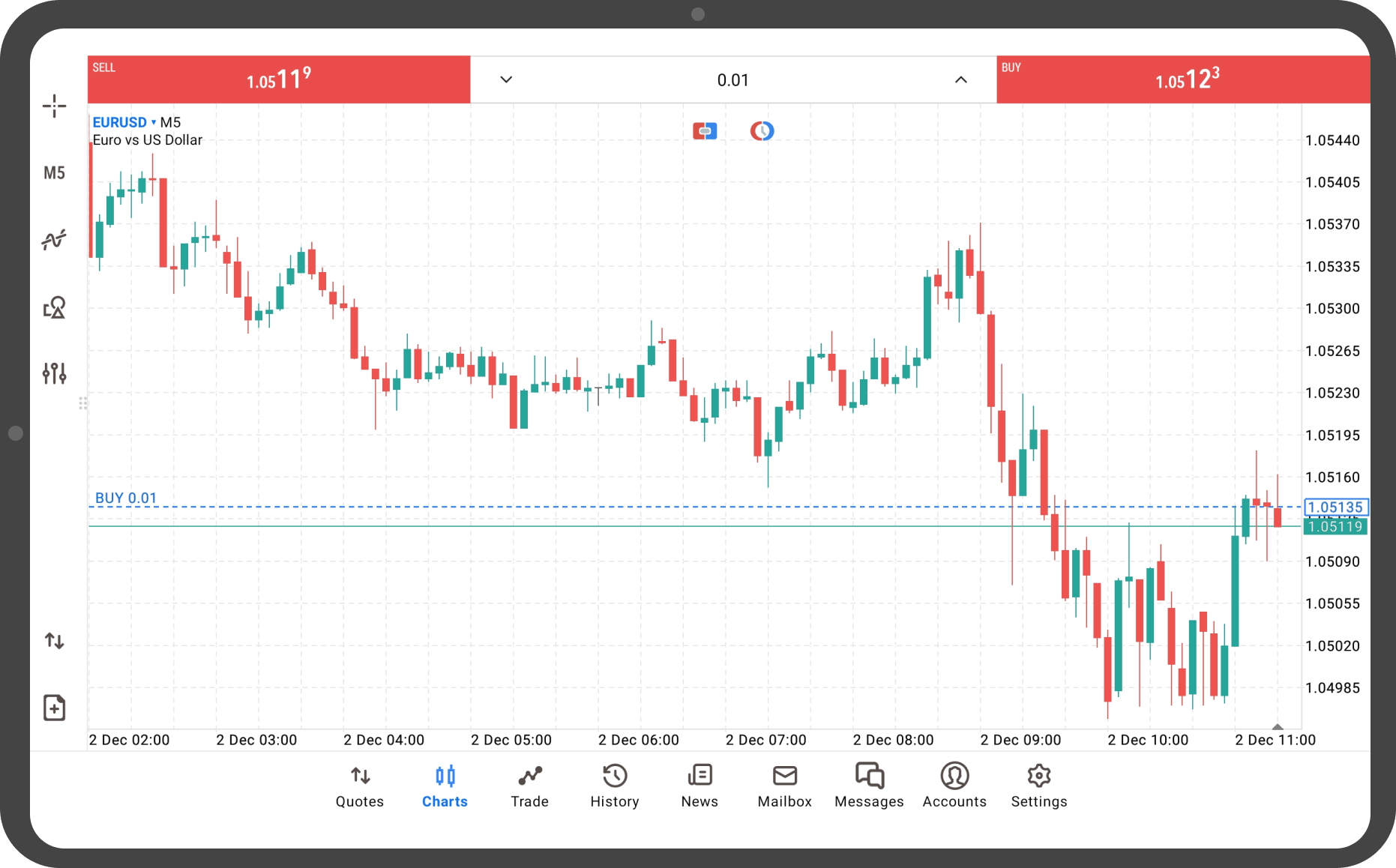1396x868 pixels.
Task: Go to the Settings tab
Action: pos(1039,786)
